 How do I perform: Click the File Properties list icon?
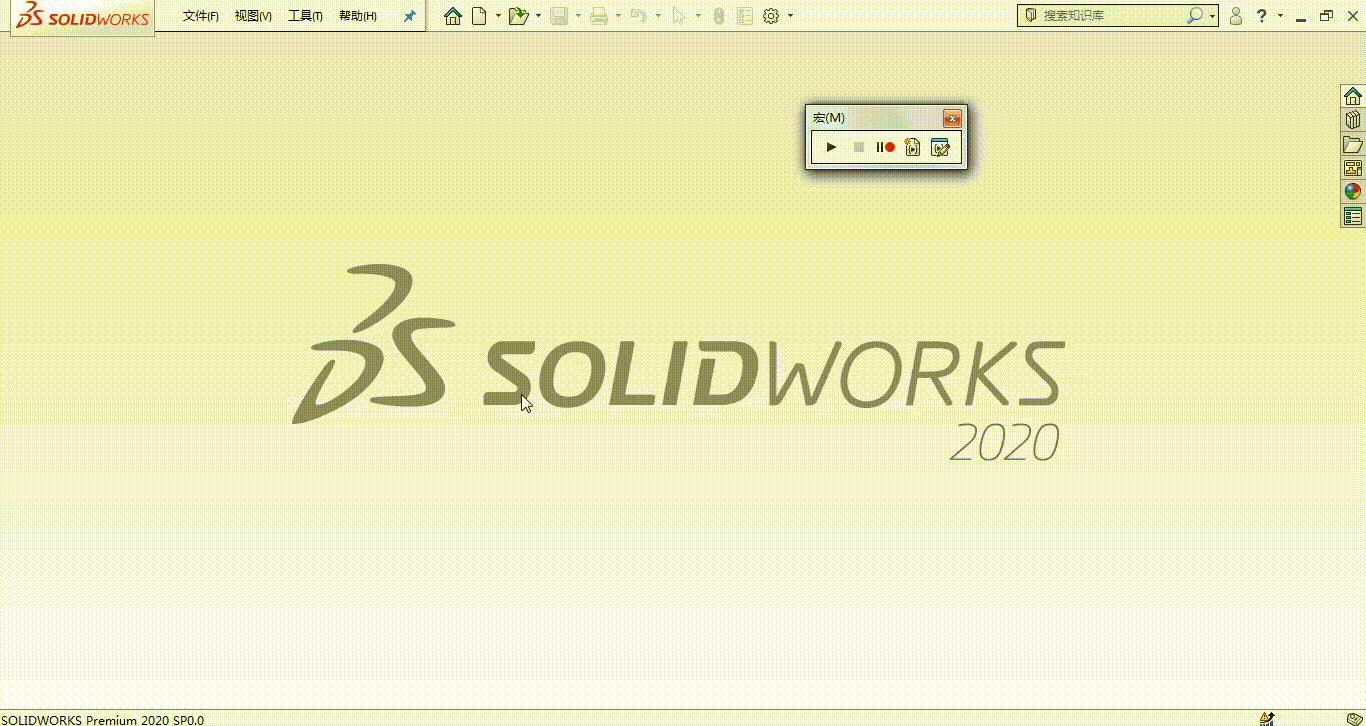point(744,16)
